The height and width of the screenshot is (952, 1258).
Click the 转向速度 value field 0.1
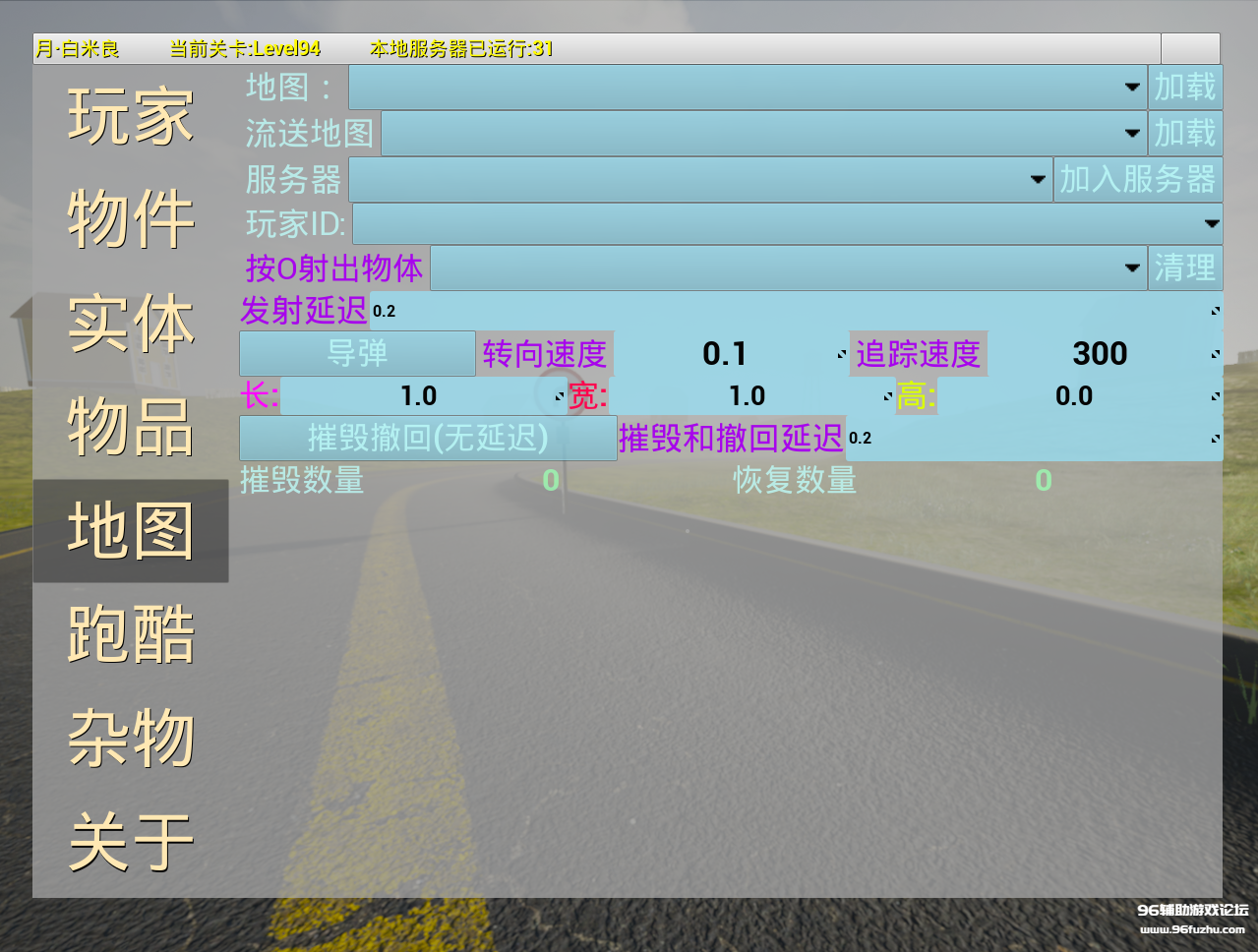(x=731, y=354)
